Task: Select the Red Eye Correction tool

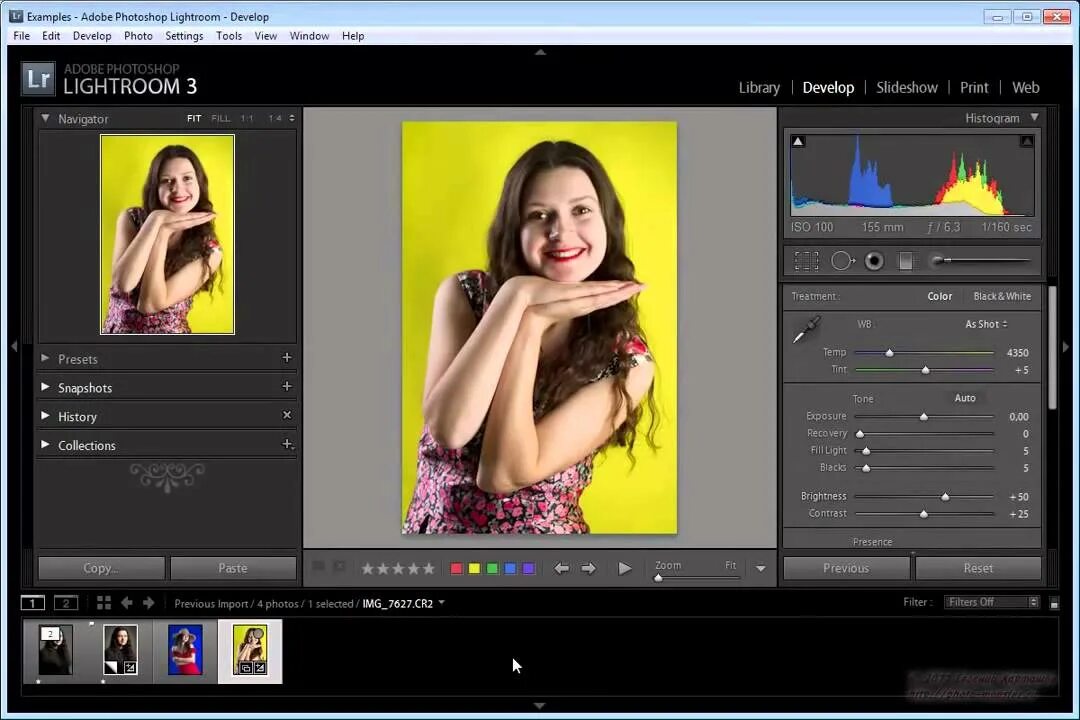Action: tap(874, 260)
